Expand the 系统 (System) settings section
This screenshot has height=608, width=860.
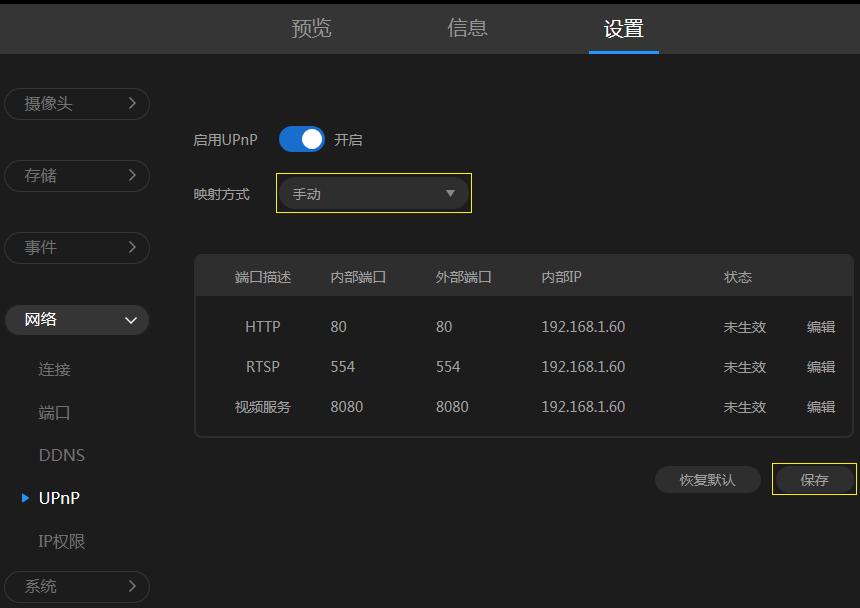77,586
